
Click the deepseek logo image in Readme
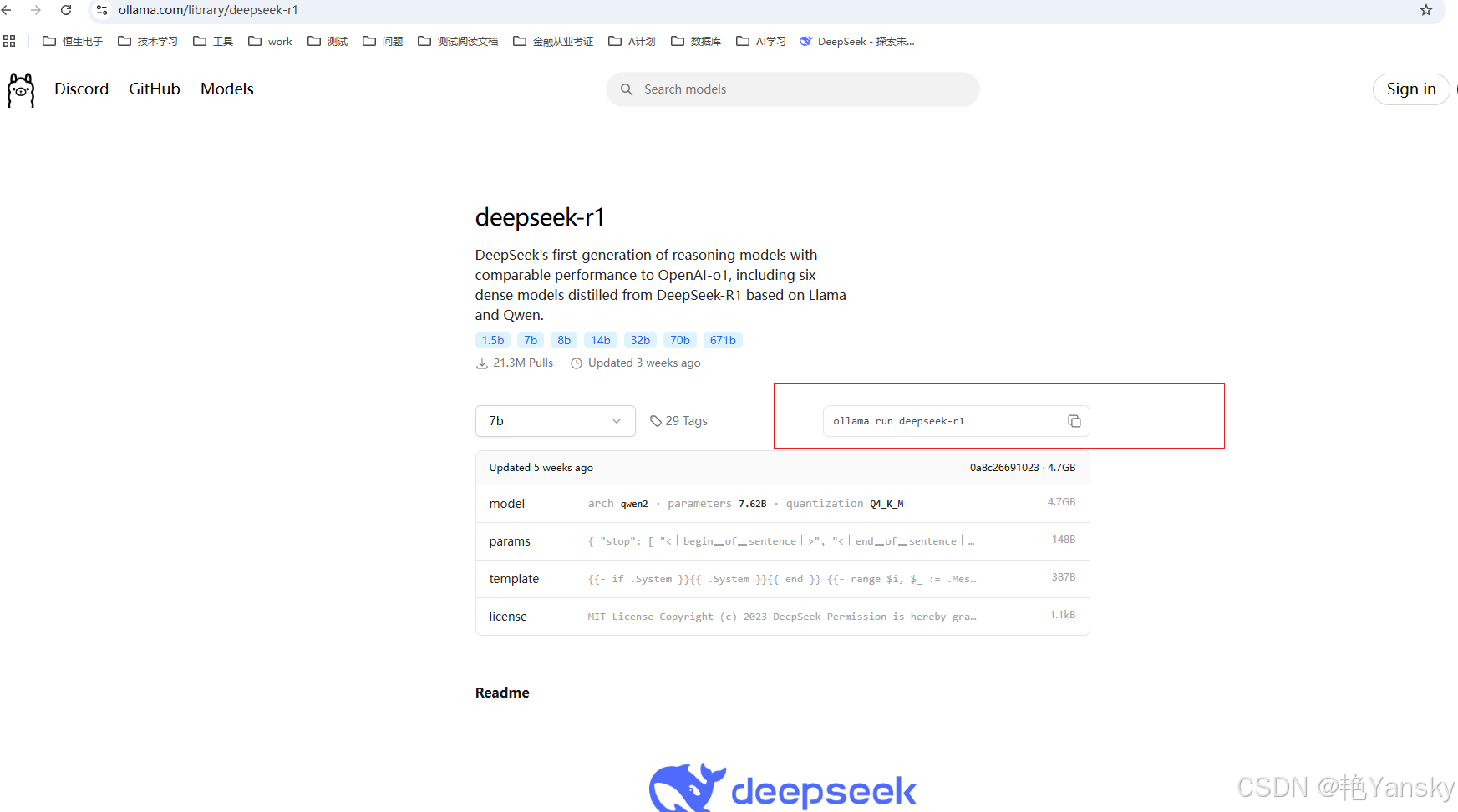tap(783, 788)
